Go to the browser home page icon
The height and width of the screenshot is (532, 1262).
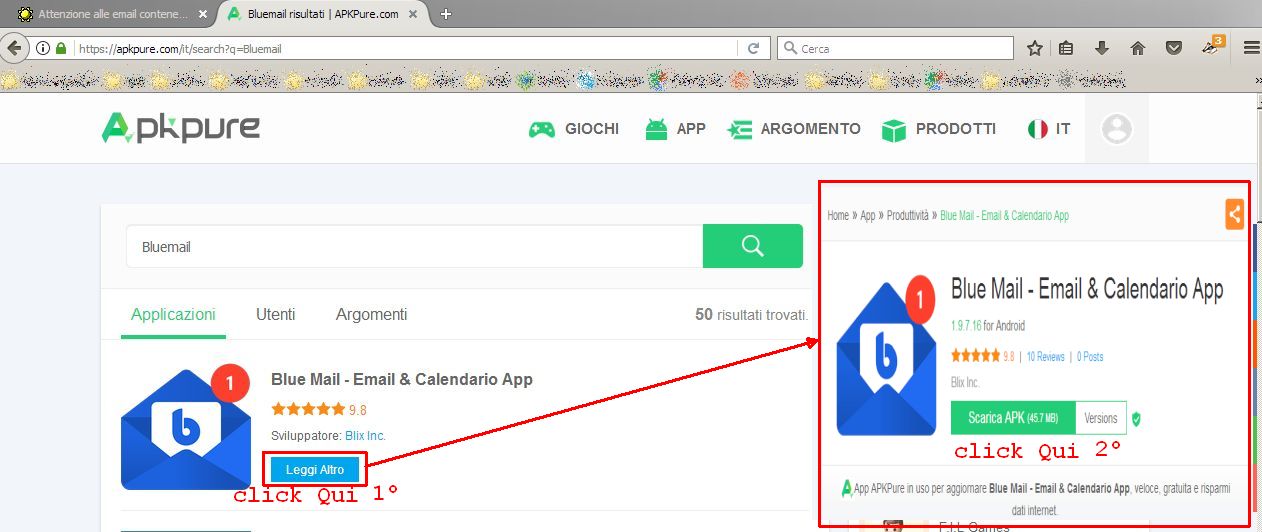click(x=1138, y=48)
